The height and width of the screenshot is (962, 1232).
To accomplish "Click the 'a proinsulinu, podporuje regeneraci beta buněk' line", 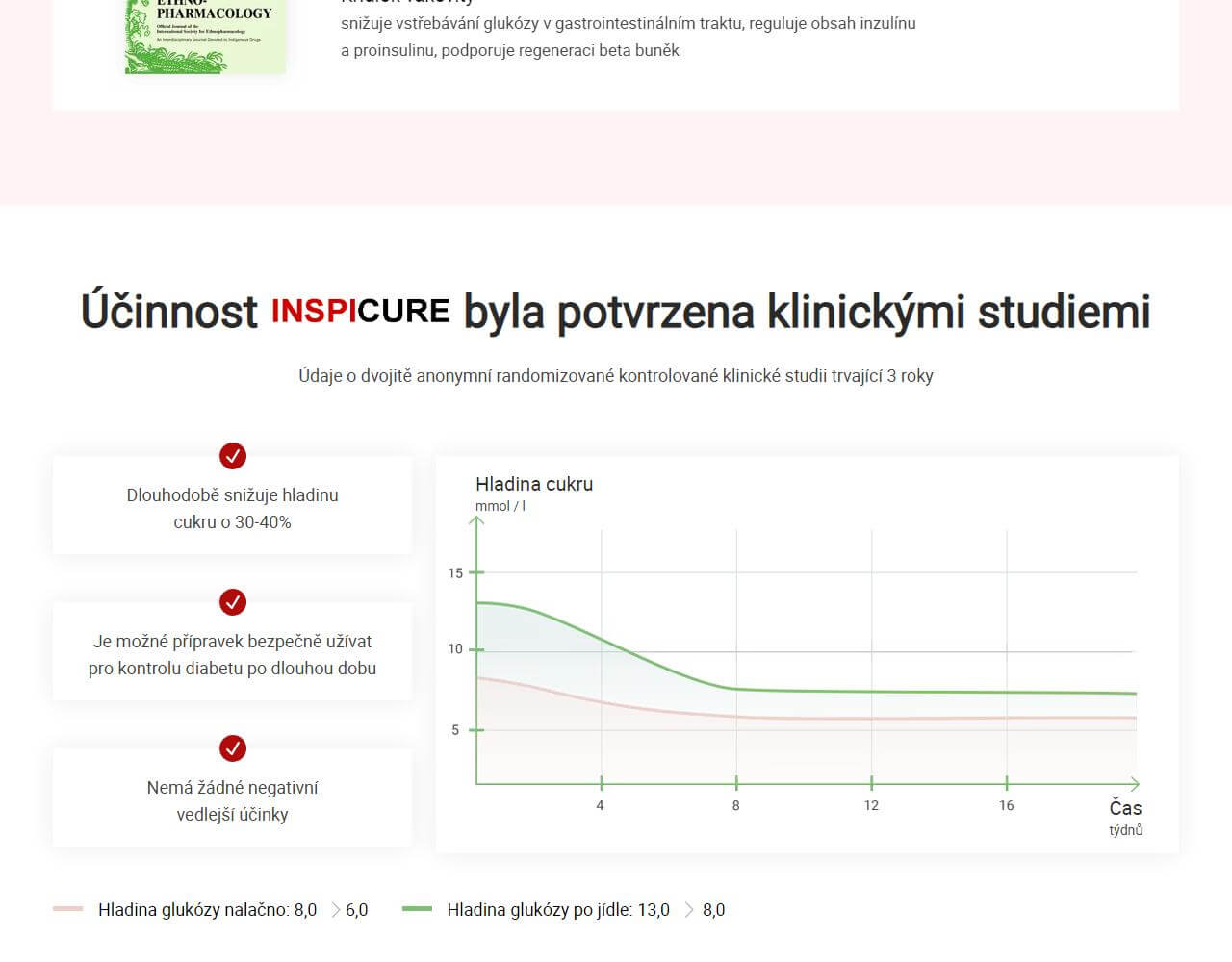I will click(x=510, y=50).
